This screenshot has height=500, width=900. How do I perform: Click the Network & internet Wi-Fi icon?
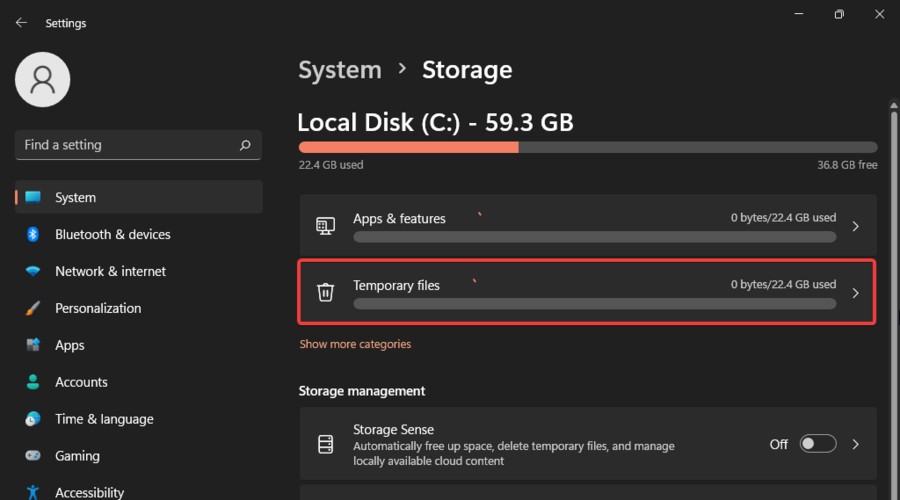tap(33, 271)
